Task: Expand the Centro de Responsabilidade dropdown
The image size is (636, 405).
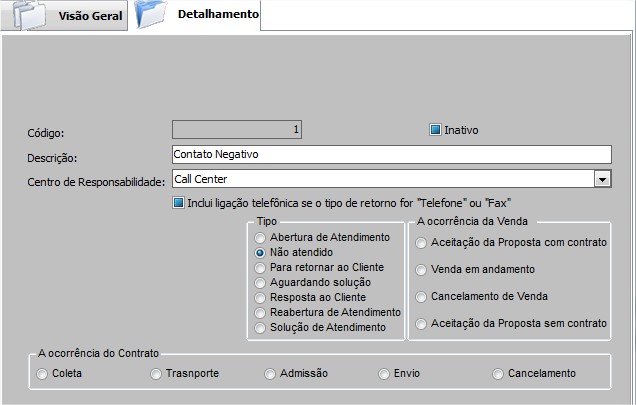Action: coord(602,179)
